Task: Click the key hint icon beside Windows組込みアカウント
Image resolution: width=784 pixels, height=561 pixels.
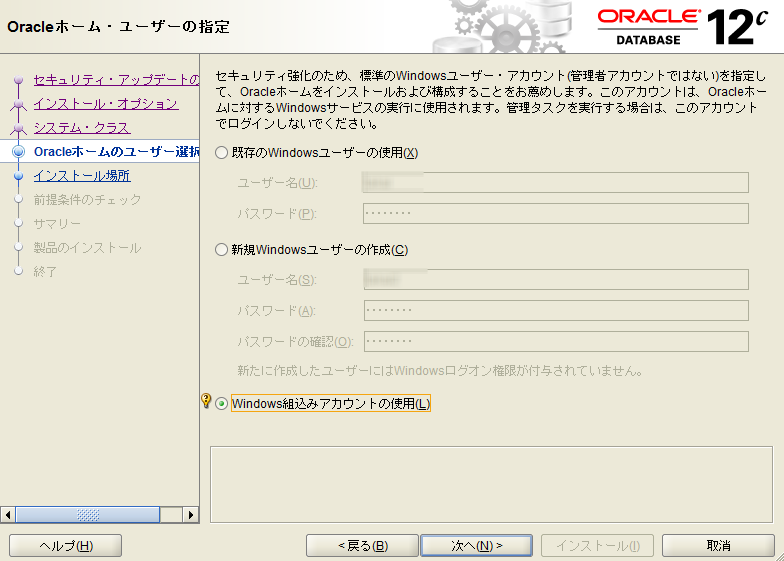Action: (206, 400)
